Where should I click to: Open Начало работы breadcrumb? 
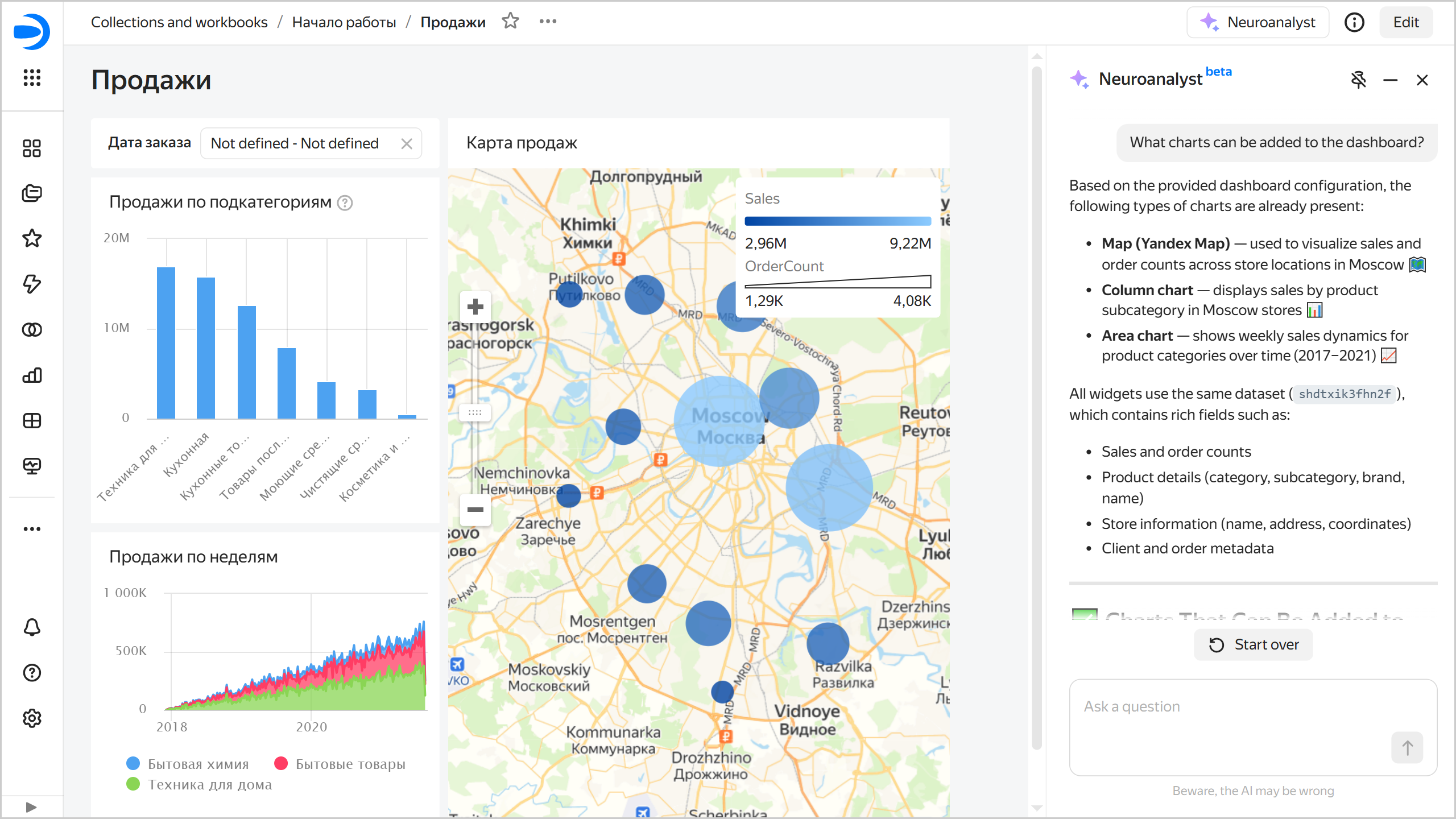coord(344,22)
